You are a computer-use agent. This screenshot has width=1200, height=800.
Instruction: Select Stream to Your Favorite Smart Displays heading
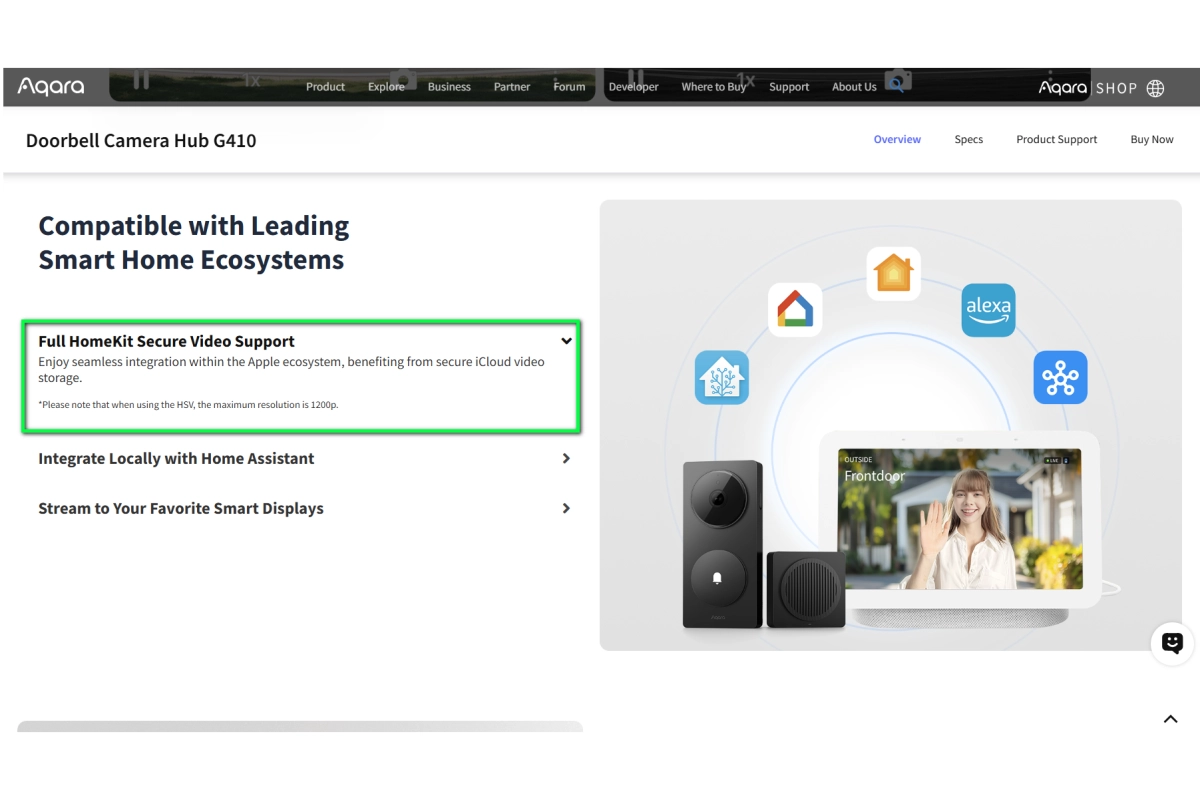coord(181,508)
